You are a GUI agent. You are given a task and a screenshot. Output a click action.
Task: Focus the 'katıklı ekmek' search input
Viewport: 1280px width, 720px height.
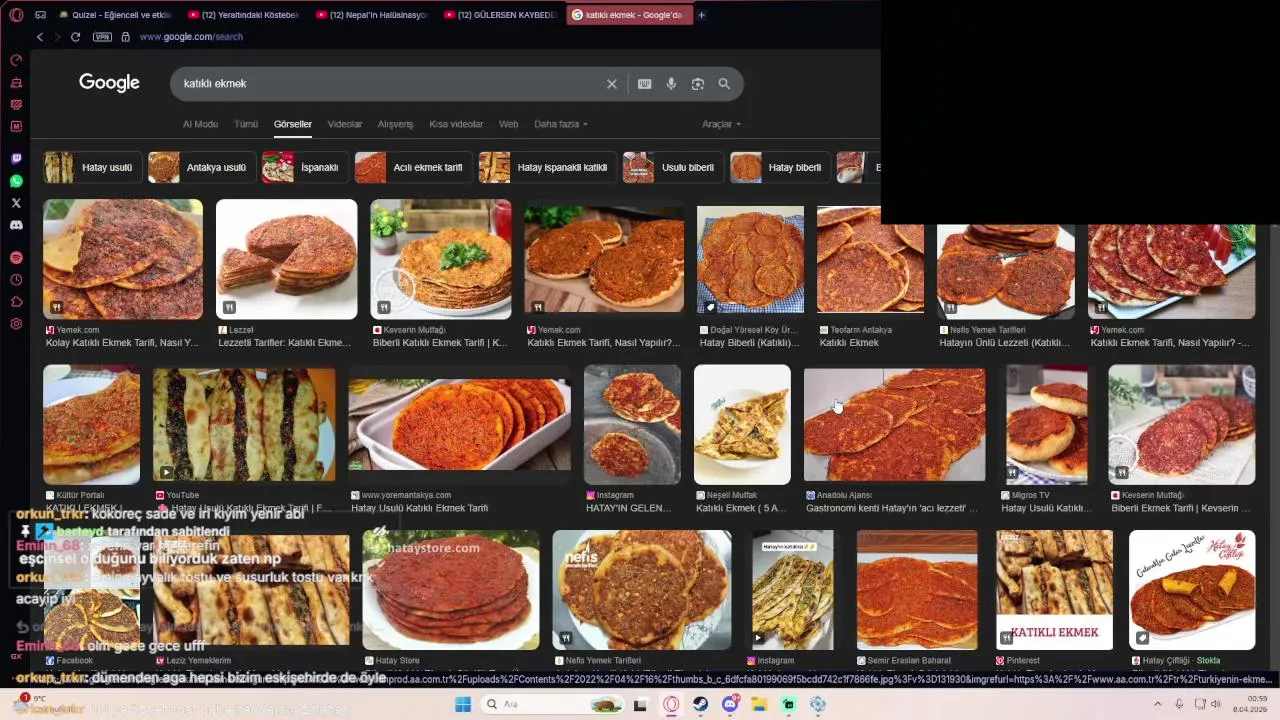pos(390,84)
